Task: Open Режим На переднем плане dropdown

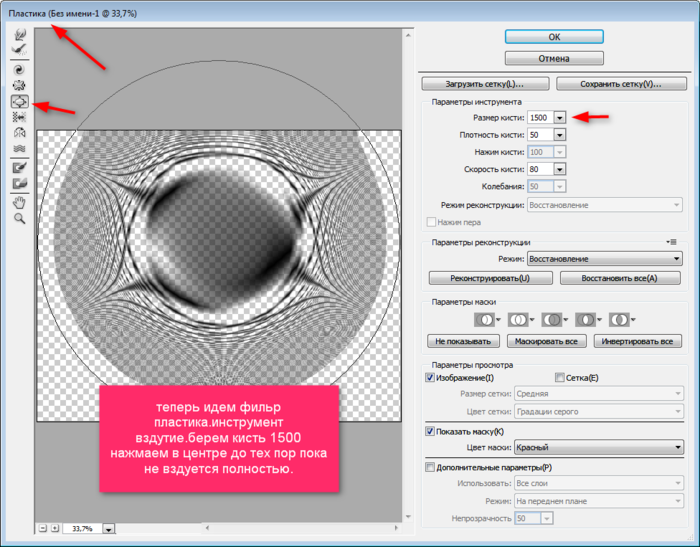Action: pos(599,501)
